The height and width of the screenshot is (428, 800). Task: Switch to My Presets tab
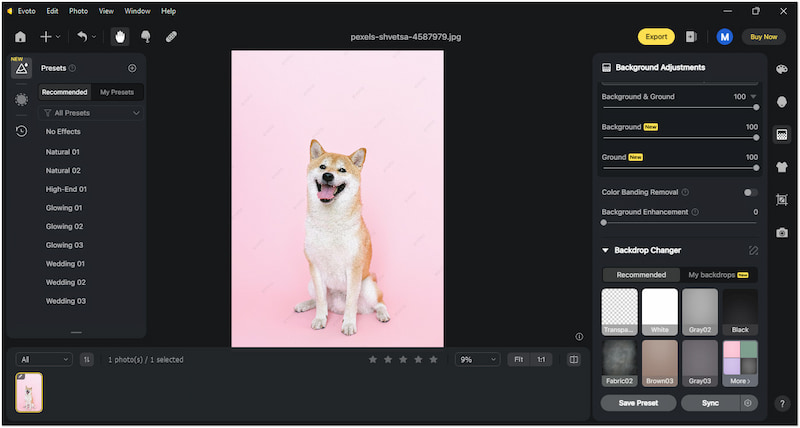coord(117,92)
